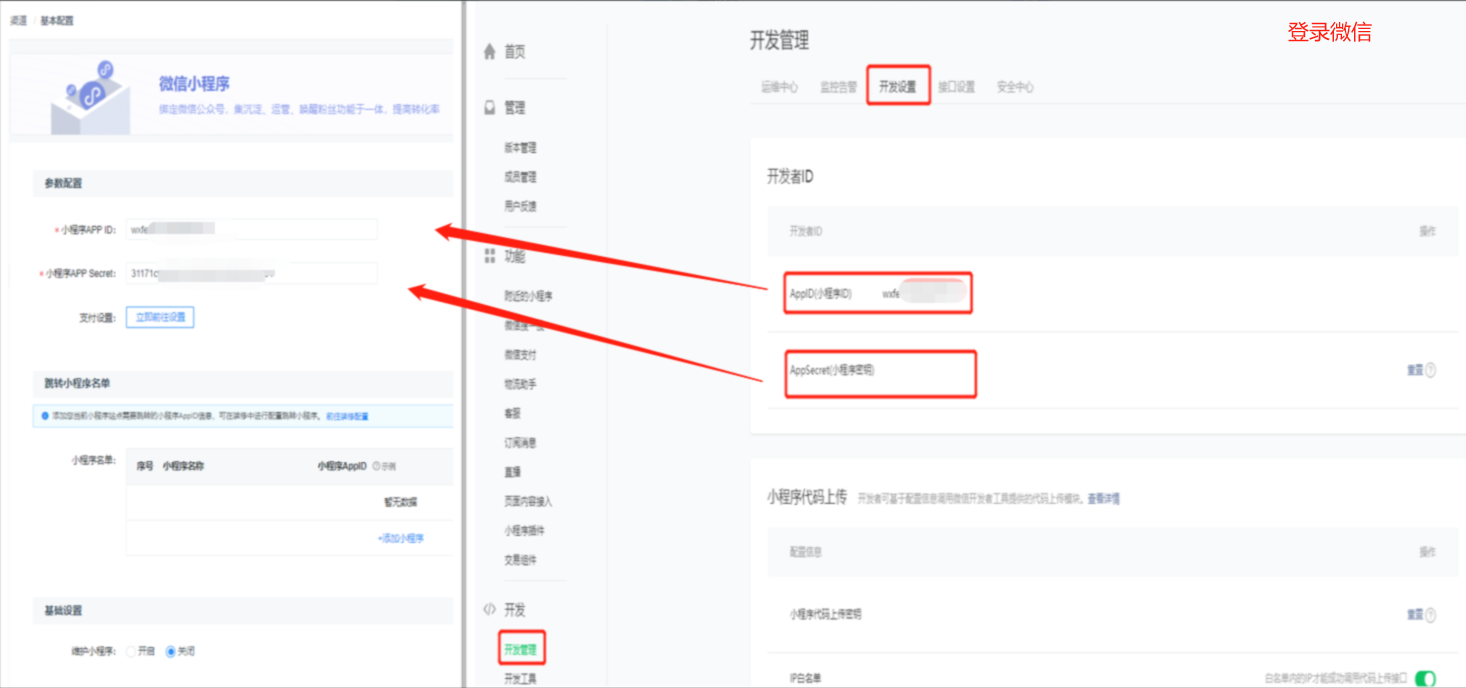
Task: Click the +添加小程序 link
Action: [401, 538]
